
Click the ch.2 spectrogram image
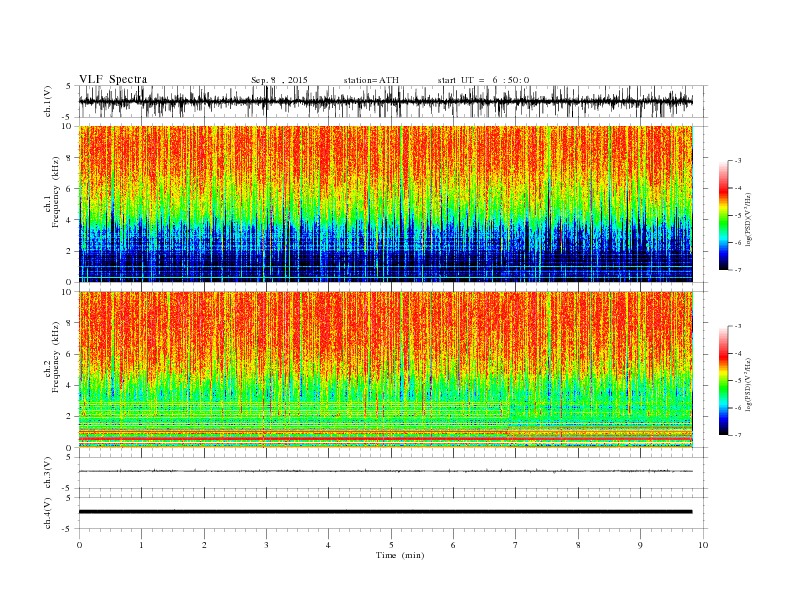click(x=385, y=370)
